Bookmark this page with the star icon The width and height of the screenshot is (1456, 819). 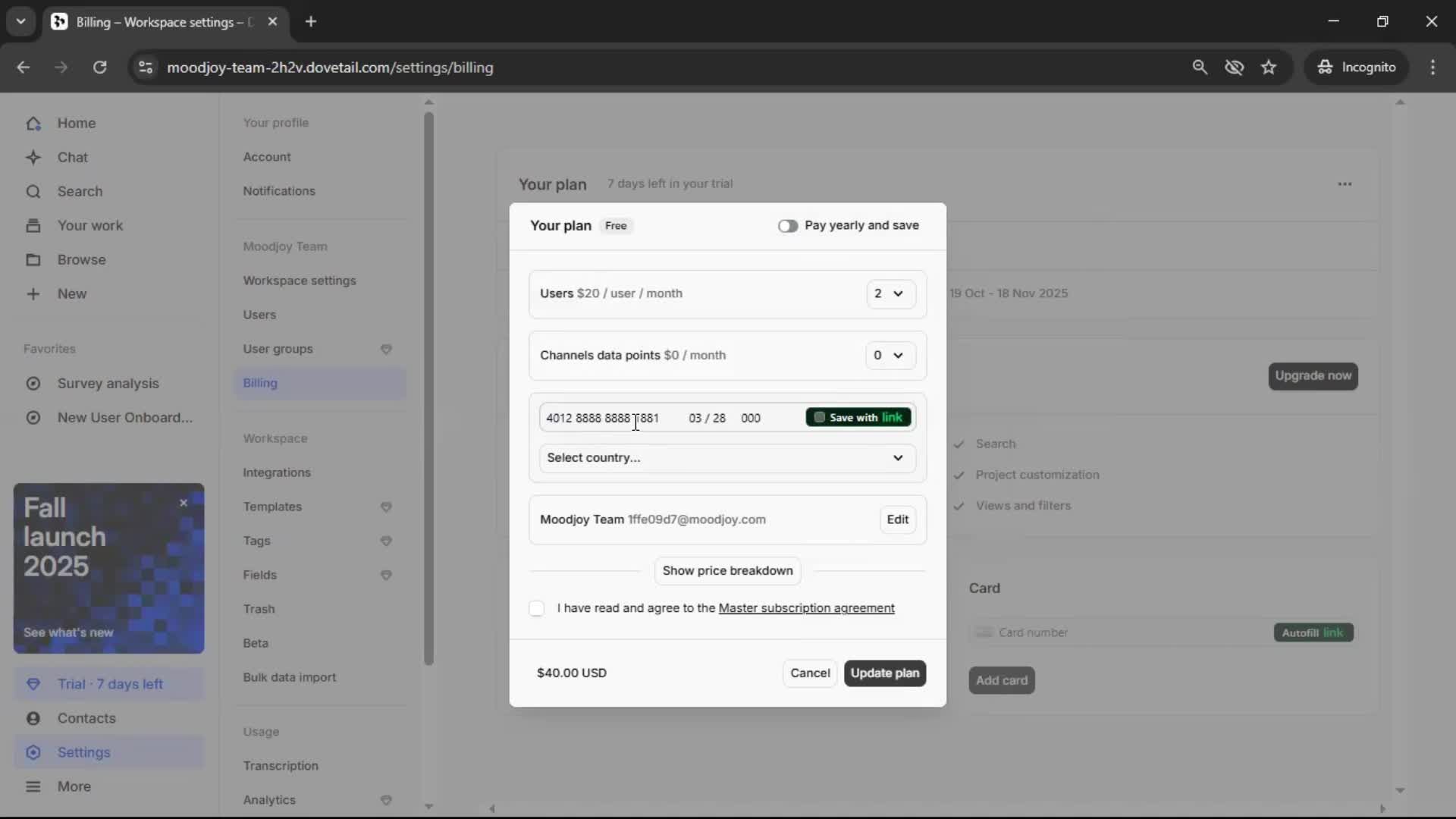pyautogui.click(x=1269, y=67)
